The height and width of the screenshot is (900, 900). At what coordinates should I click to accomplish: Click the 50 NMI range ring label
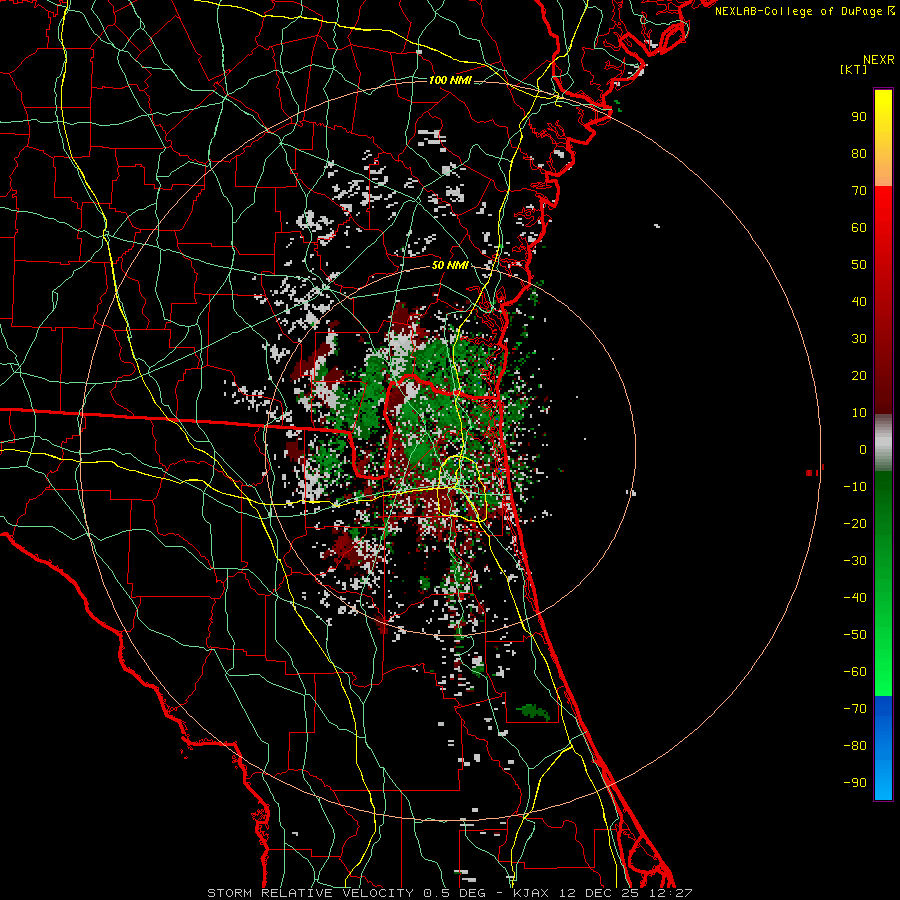click(450, 265)
